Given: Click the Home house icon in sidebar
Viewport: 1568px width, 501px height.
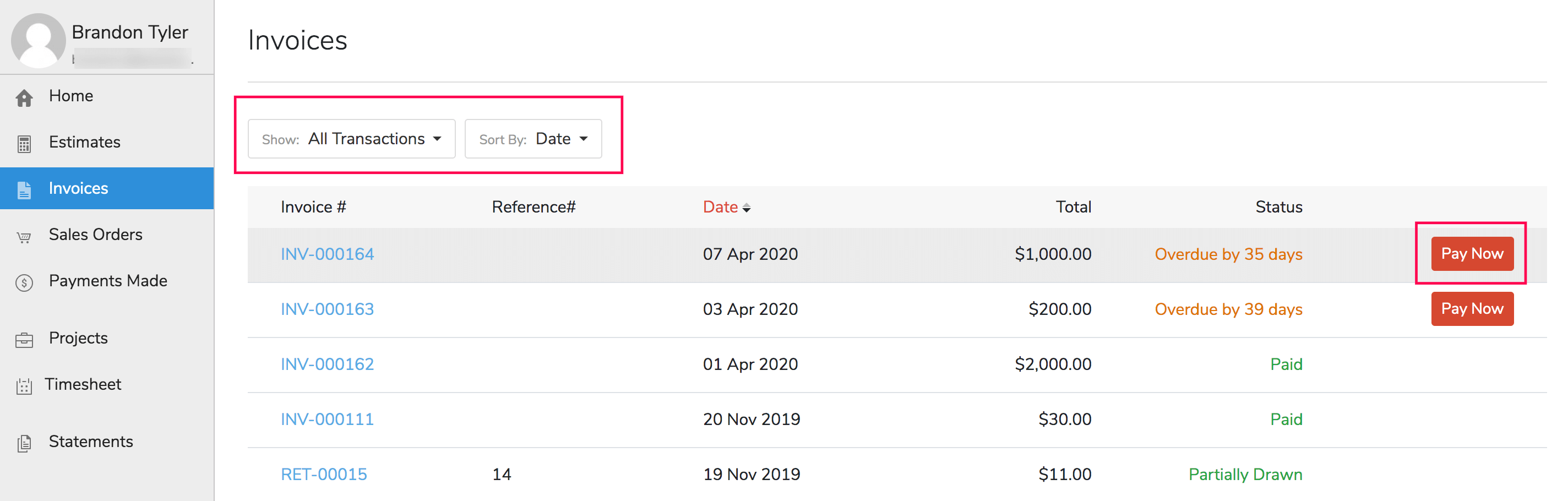Looking at the screenshot, I should [x=24, y=97].
